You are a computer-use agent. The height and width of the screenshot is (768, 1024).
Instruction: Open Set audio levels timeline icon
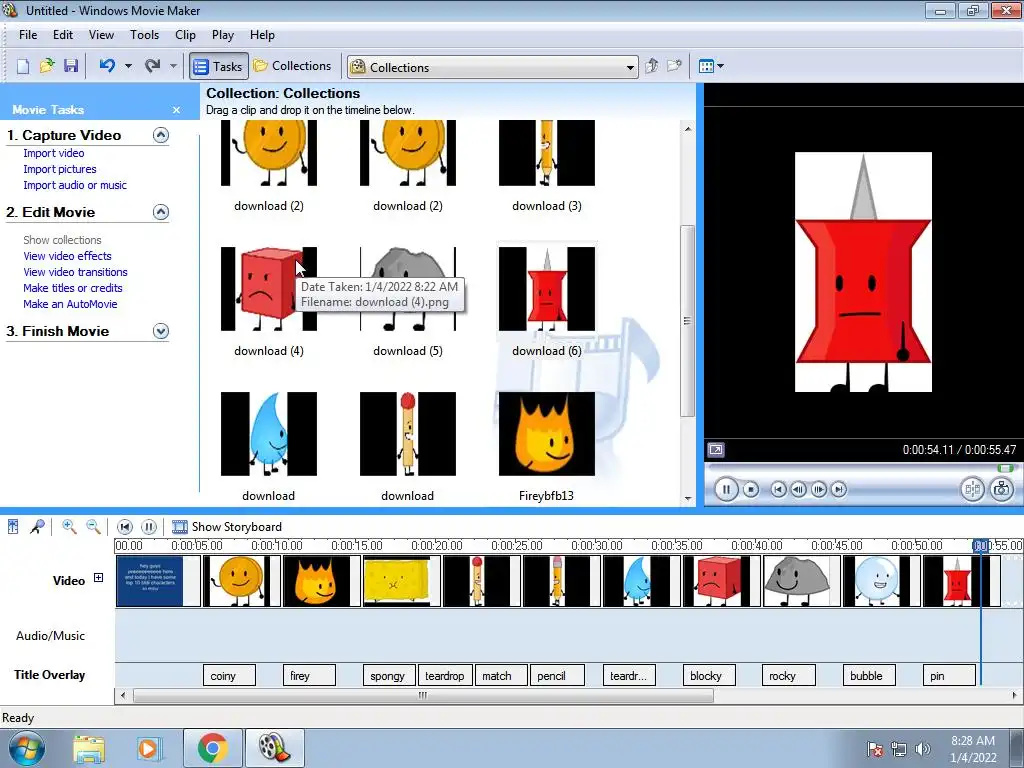click(13, 526)
